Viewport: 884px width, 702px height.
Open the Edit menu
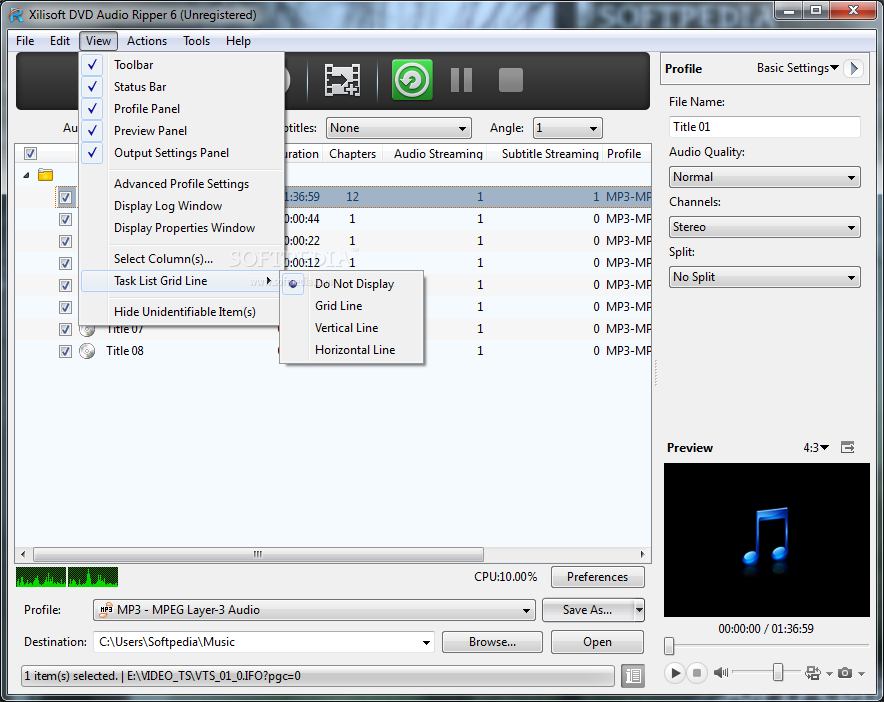(x=60, y=41)
